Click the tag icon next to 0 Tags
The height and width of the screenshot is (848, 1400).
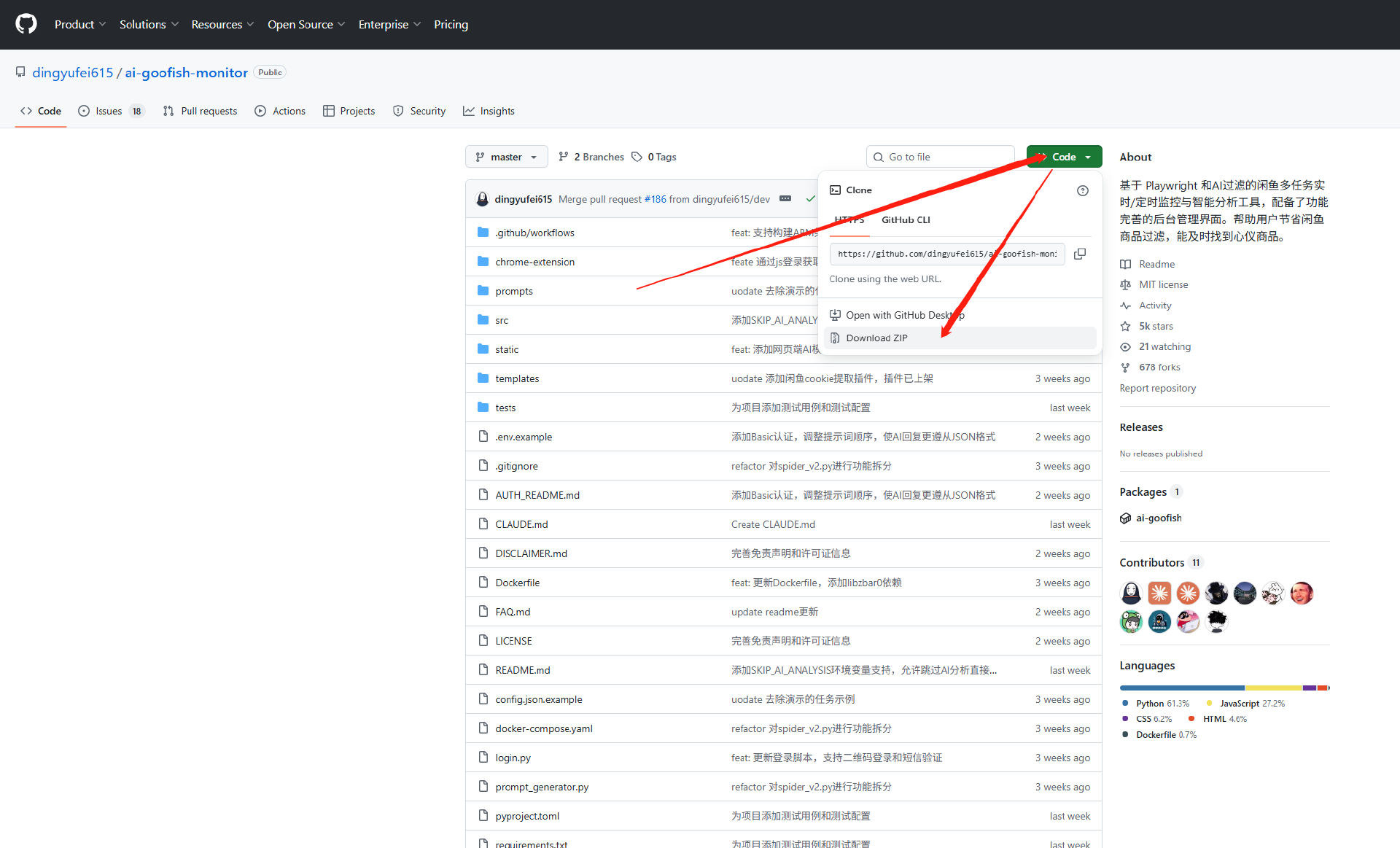click(x=637, y=157)
